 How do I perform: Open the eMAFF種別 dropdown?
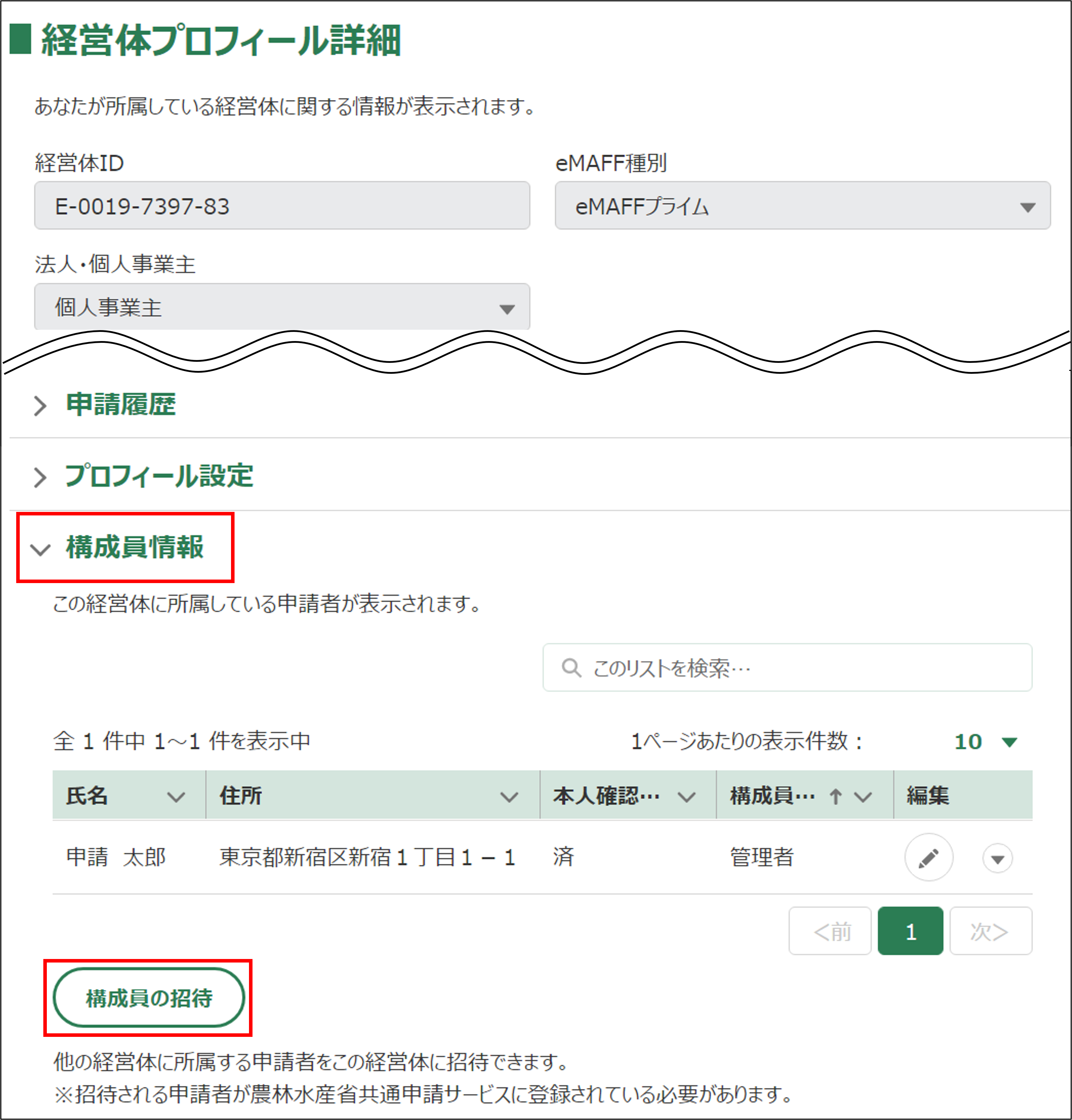[802, 206]
